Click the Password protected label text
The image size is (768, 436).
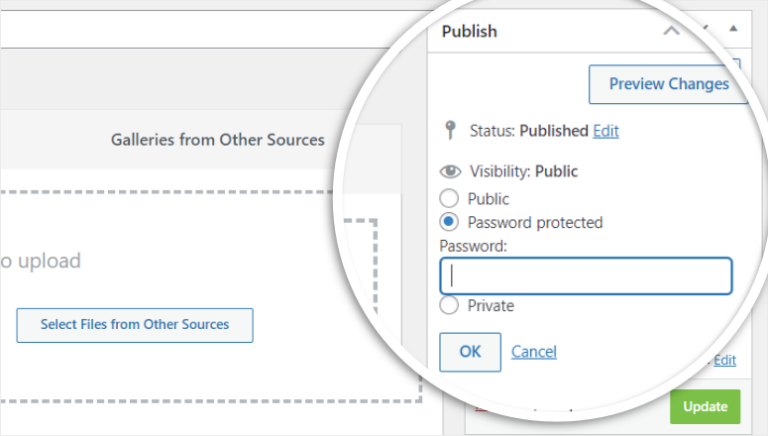535,222
